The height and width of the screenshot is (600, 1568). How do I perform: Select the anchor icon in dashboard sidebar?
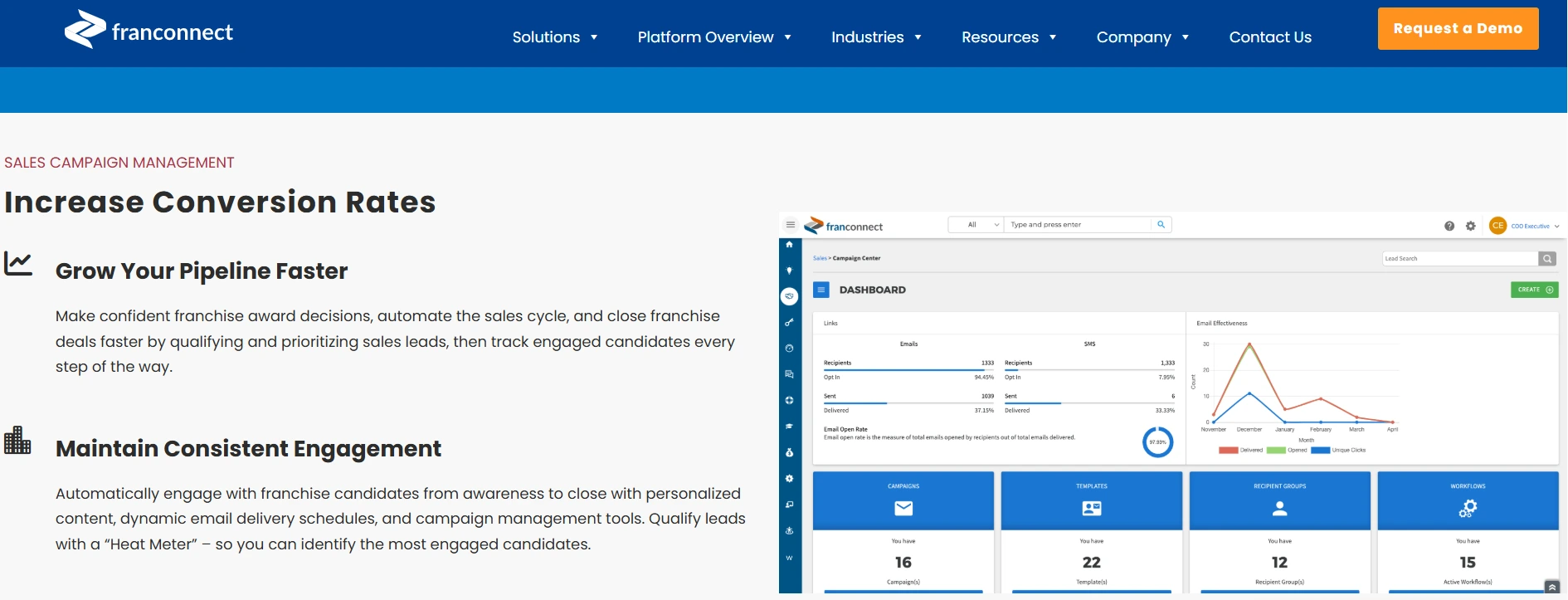point(789,531)
